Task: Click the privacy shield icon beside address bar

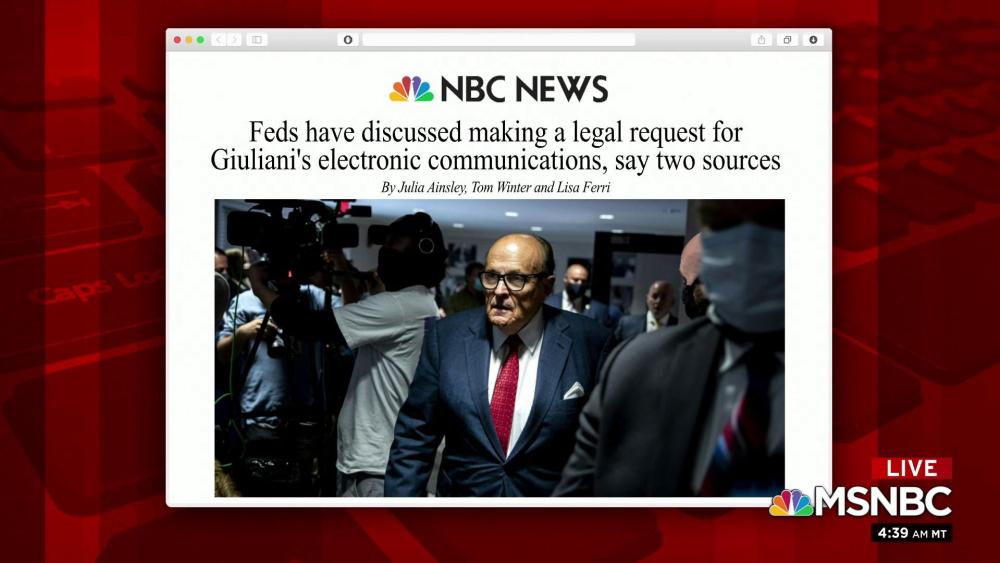Action: pos(348,40)
